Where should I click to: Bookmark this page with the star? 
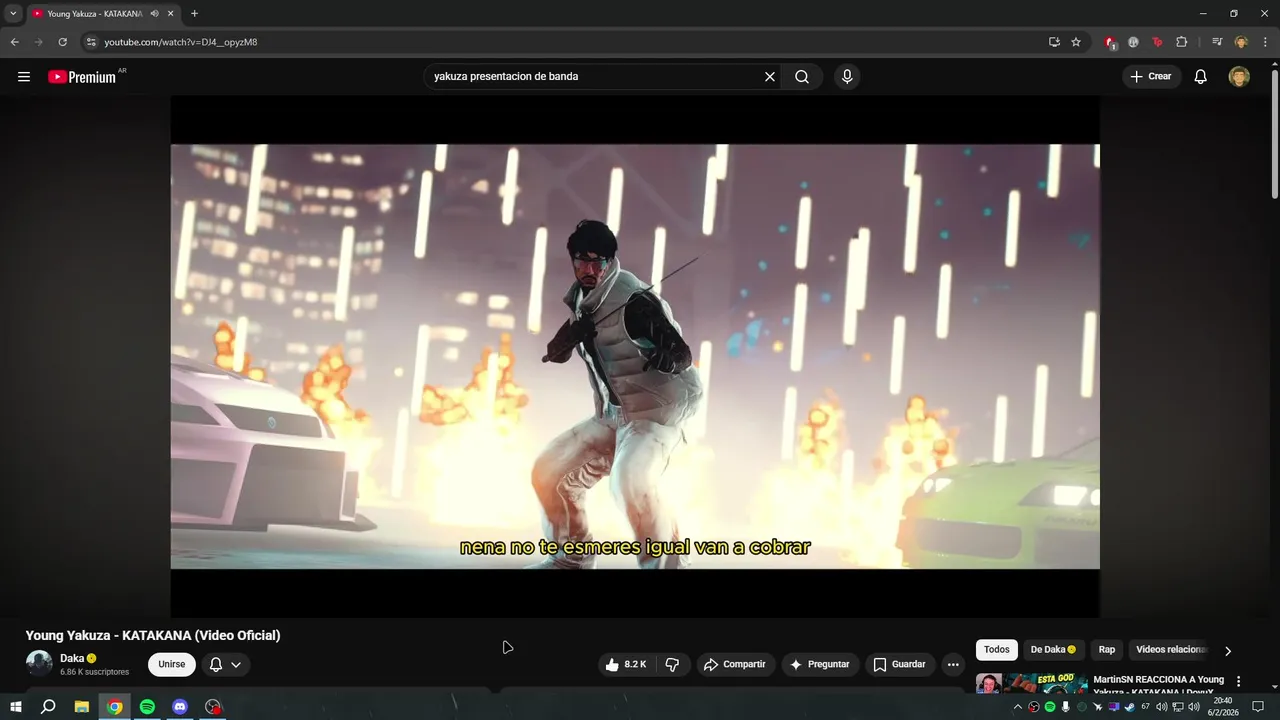click(1076, 42)
